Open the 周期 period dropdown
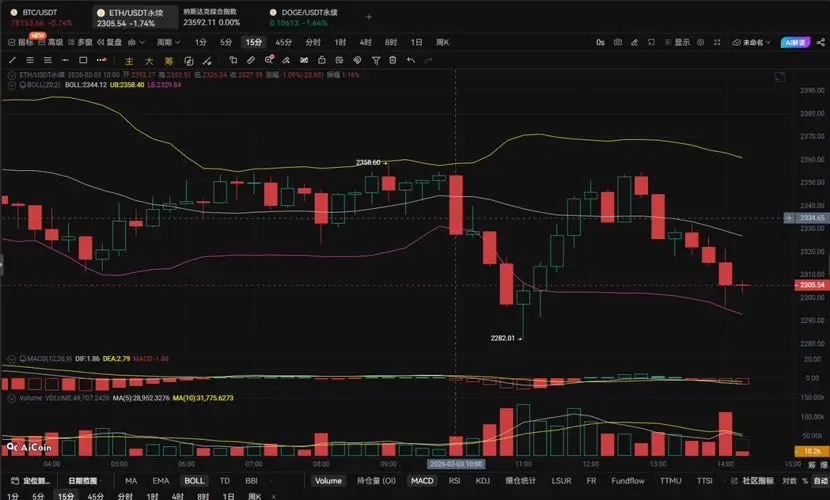830x500 pixels. pyautogui.click(x=168, y=42)
